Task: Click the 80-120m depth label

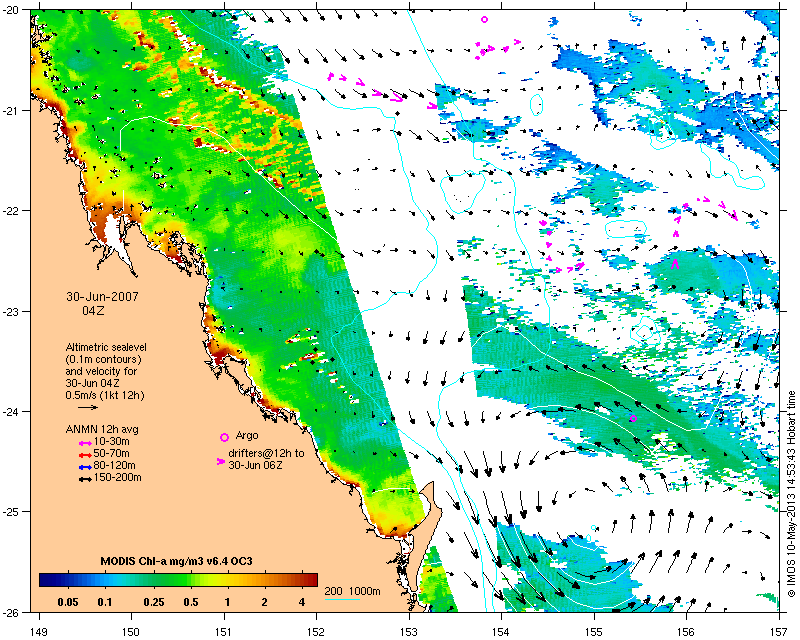Action: [114, 465]
